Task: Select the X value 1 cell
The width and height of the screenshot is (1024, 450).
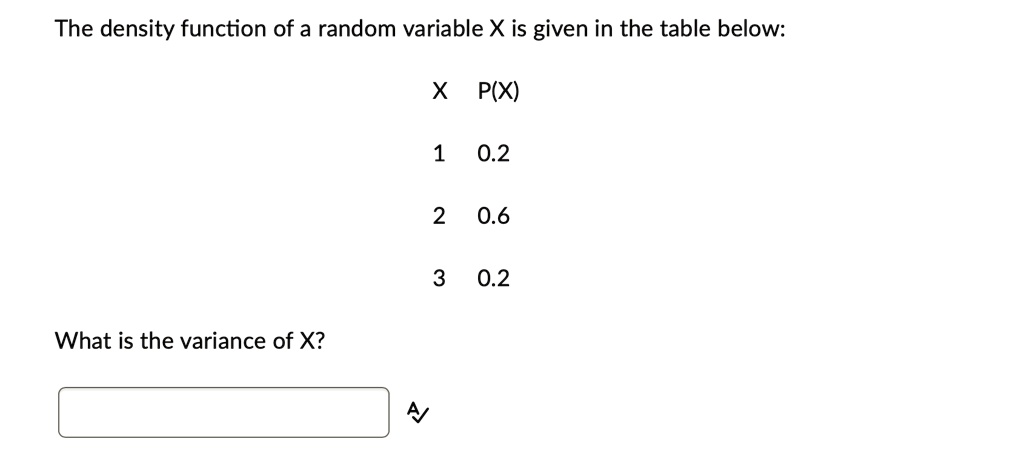Action: point(438,154)
